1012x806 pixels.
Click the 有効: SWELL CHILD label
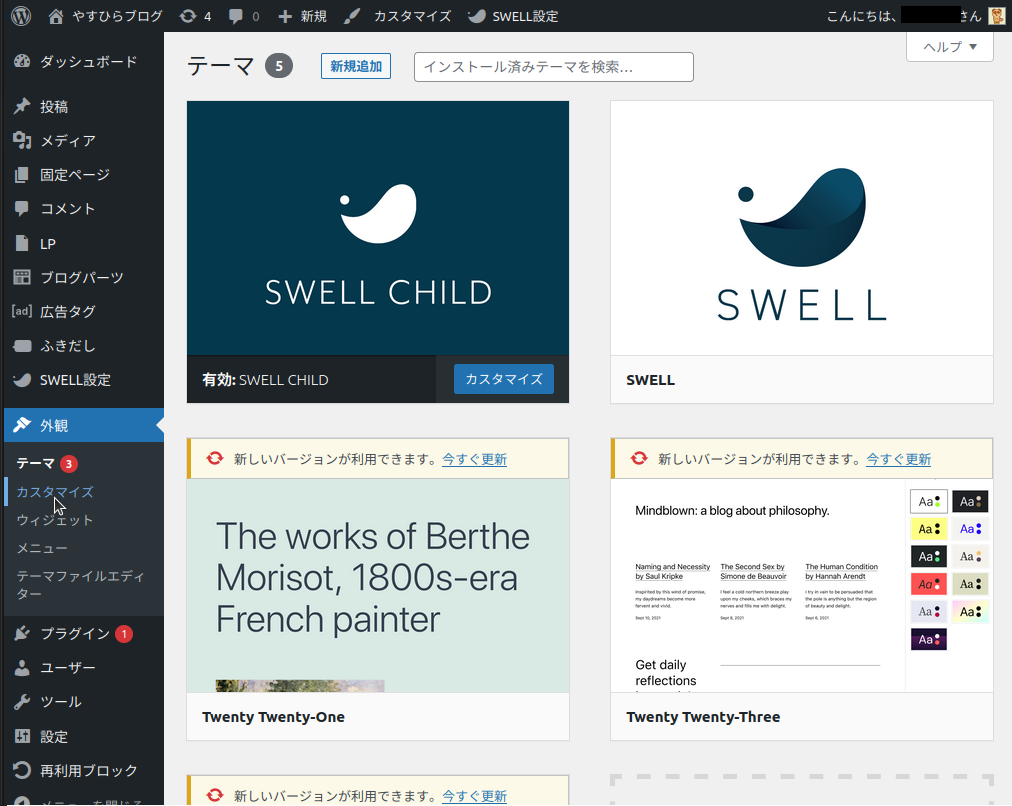click(265, 380)
